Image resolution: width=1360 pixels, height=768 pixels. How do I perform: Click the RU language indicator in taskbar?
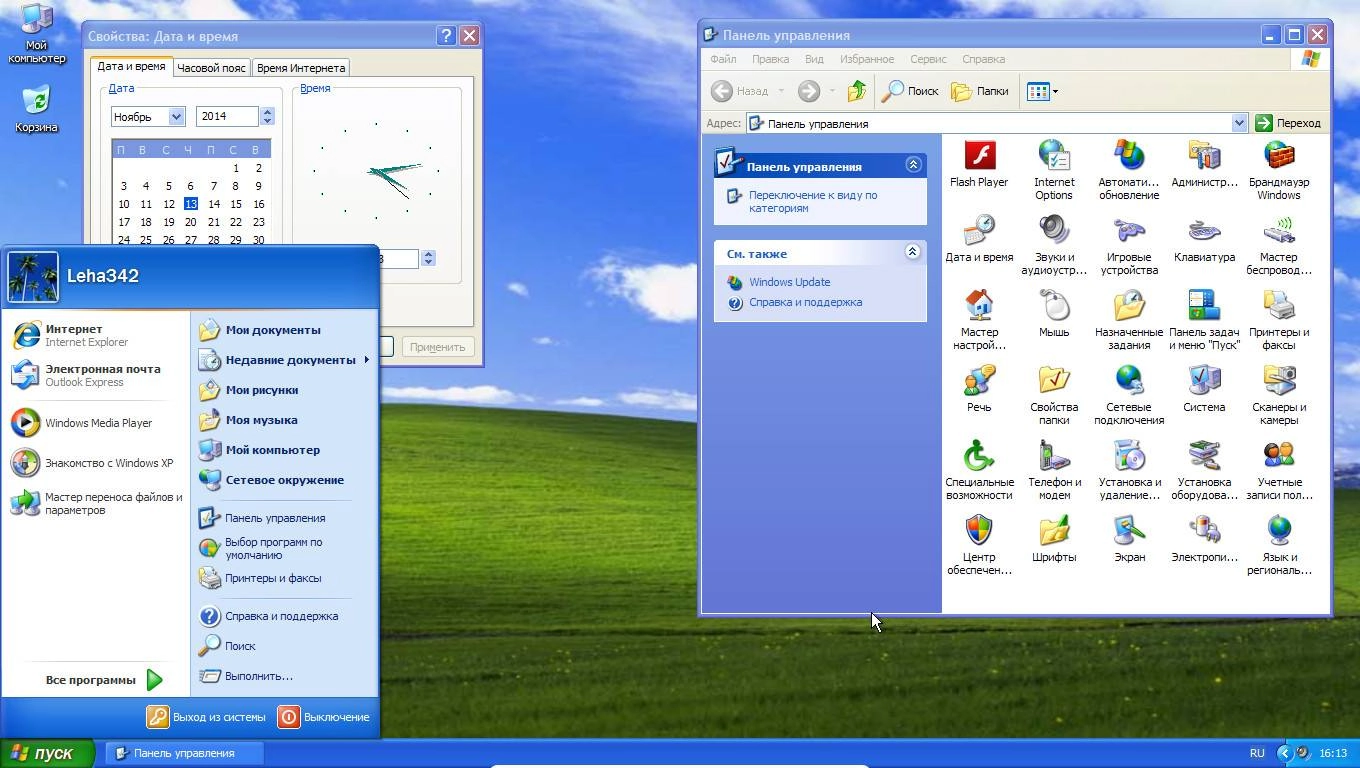pos(1257,753)
